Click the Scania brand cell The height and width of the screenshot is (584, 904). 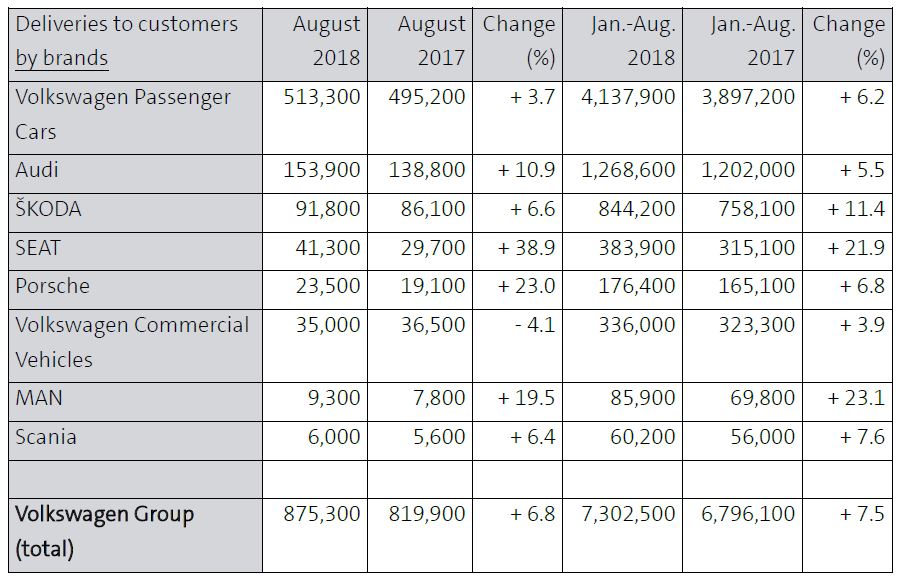pos(46,437)
